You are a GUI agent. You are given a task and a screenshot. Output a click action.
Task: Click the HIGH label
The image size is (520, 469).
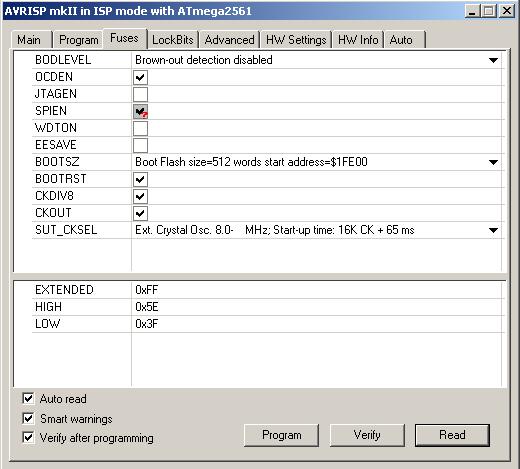pos(48,307)
